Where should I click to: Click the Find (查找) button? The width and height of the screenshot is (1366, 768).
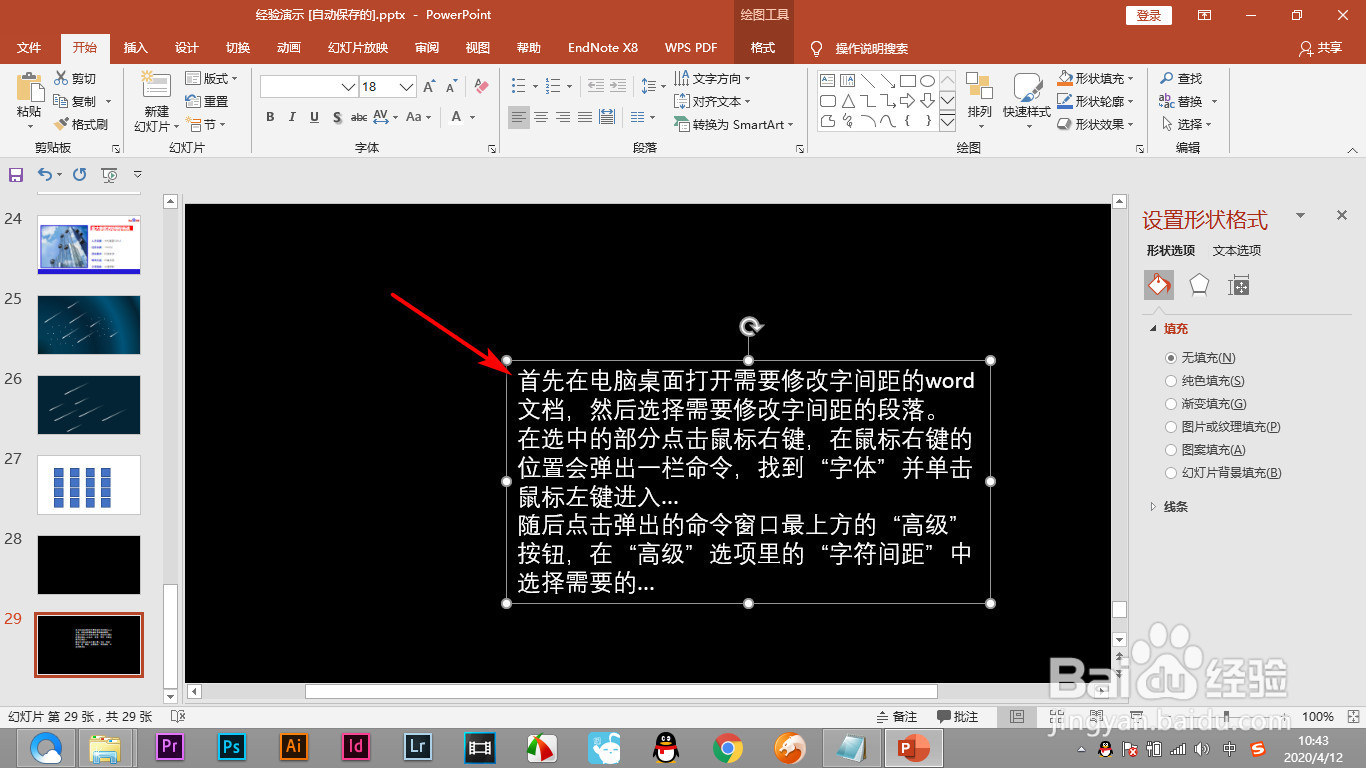coord(1181,78)
